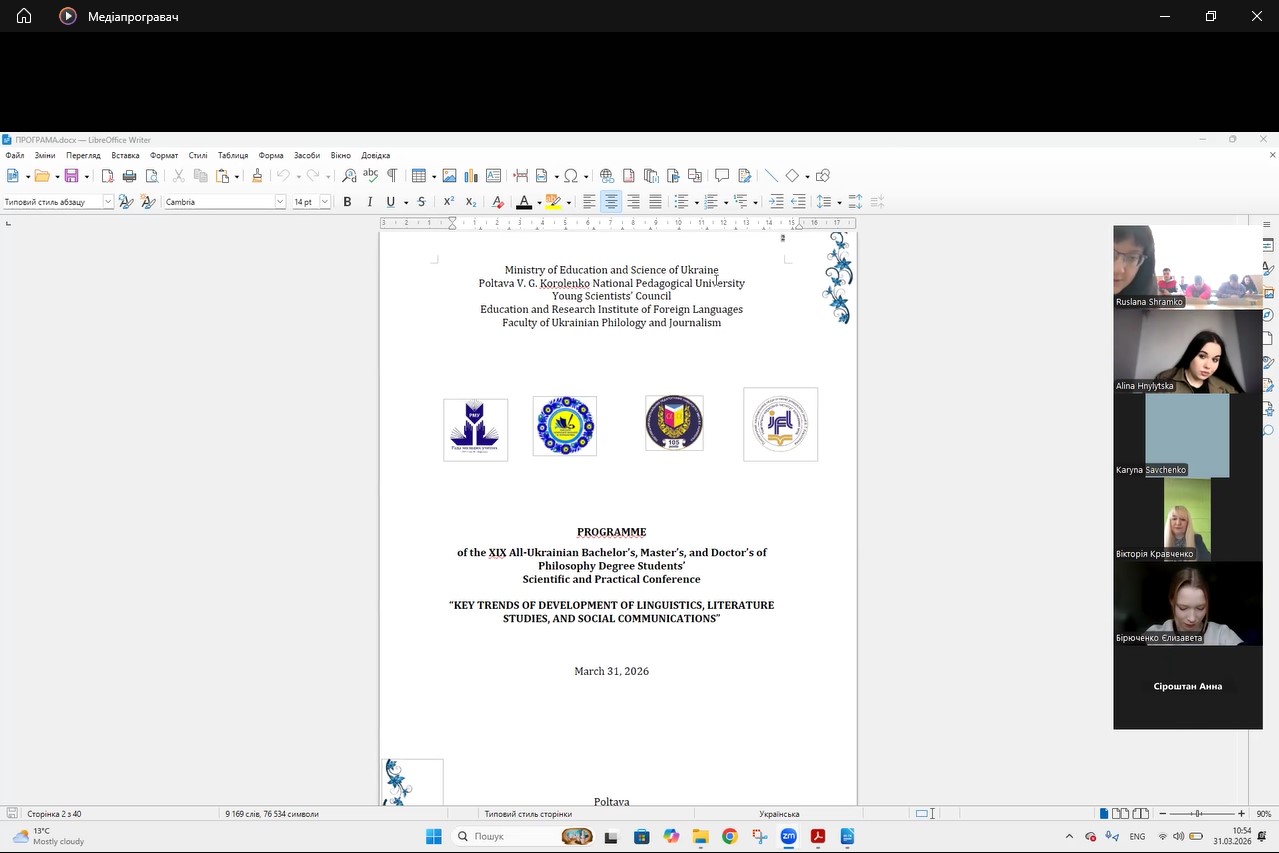1279x853 pixels.
Task: Click the Insert comment icon
Action: pos(721,176)
